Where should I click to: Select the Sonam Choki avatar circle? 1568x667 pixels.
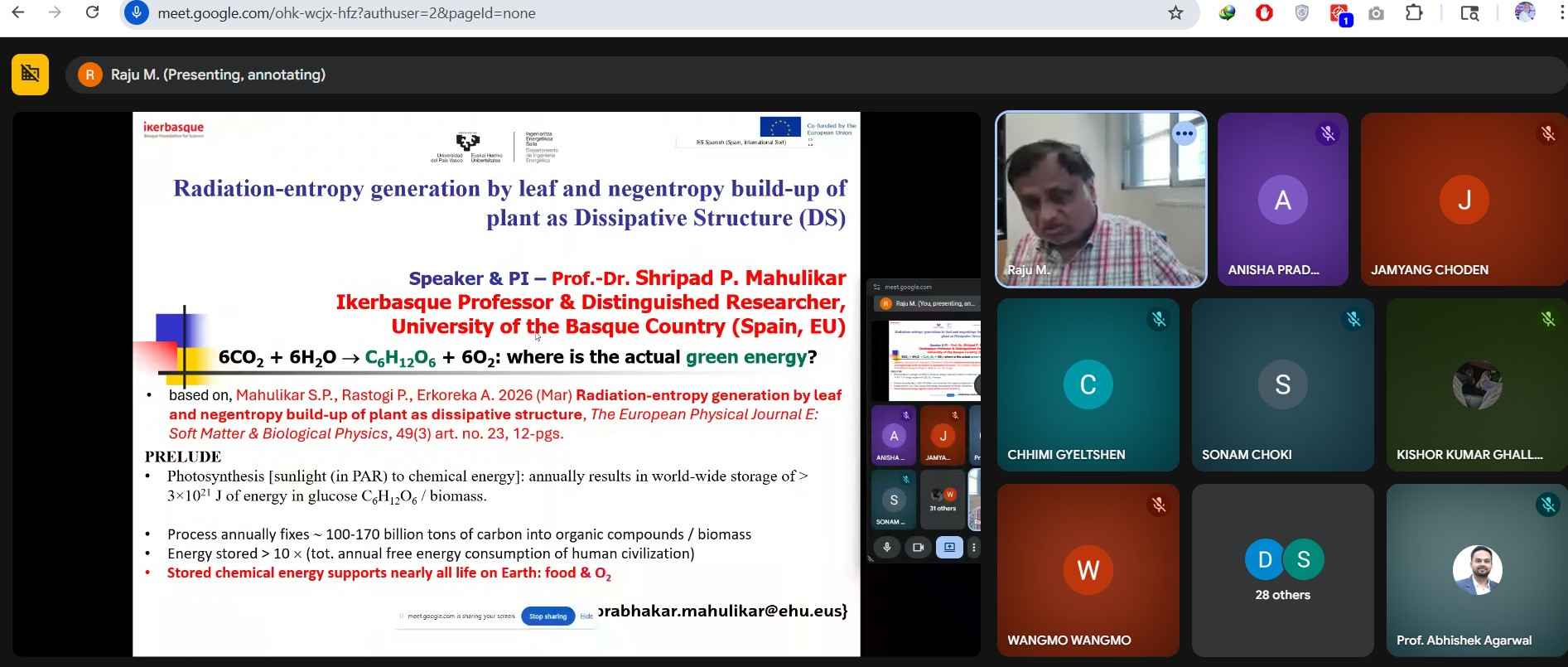click(1282, 384)
